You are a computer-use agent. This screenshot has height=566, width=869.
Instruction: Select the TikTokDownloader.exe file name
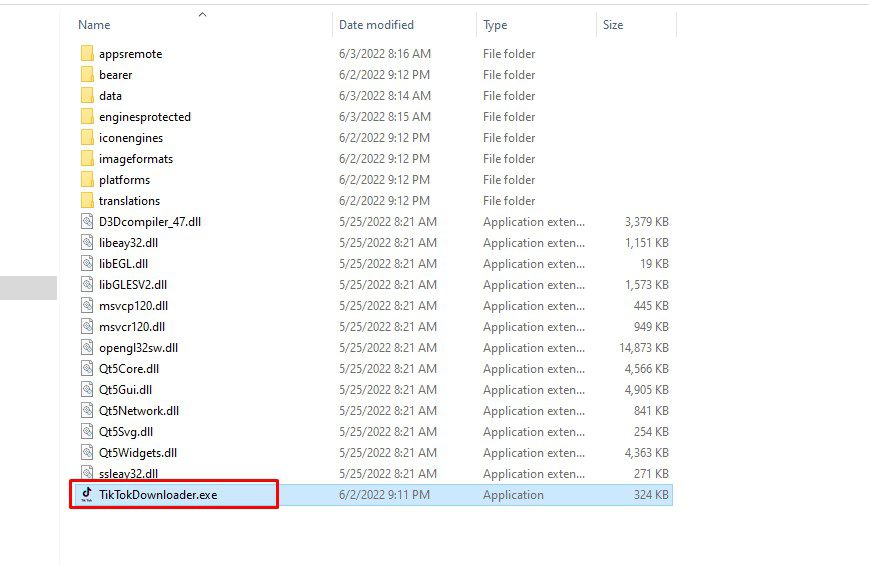click(158, 494)
